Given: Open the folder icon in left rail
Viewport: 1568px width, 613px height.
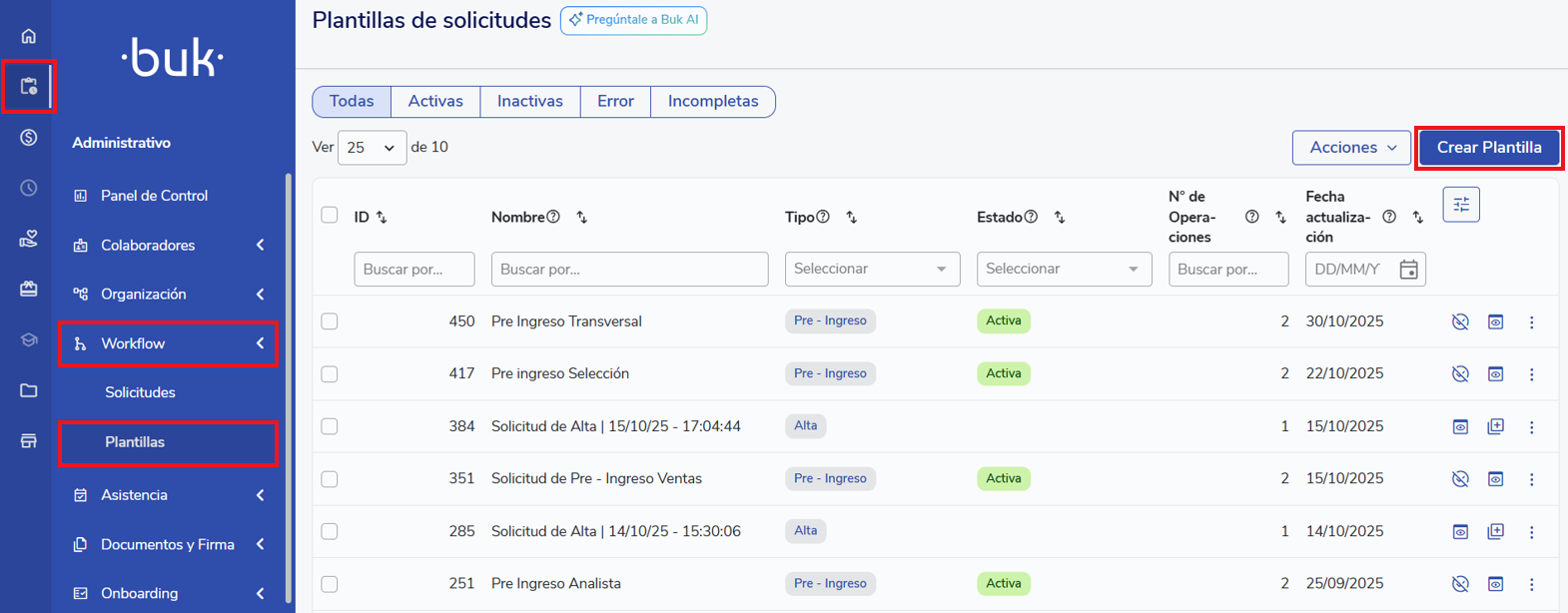Looking at the screenshot, I should click(x=28, y=390).
